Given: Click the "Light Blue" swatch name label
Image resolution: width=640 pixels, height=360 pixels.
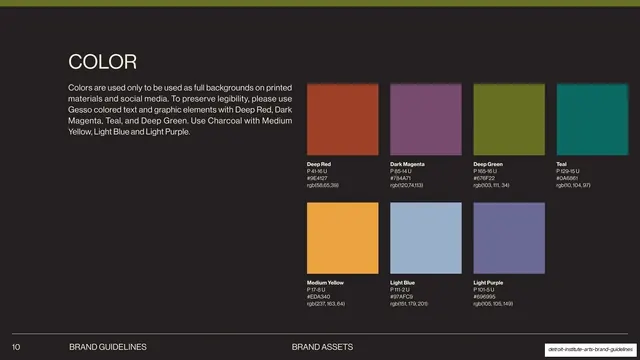Looking at the screenshot, I should (x=402, y=282).
